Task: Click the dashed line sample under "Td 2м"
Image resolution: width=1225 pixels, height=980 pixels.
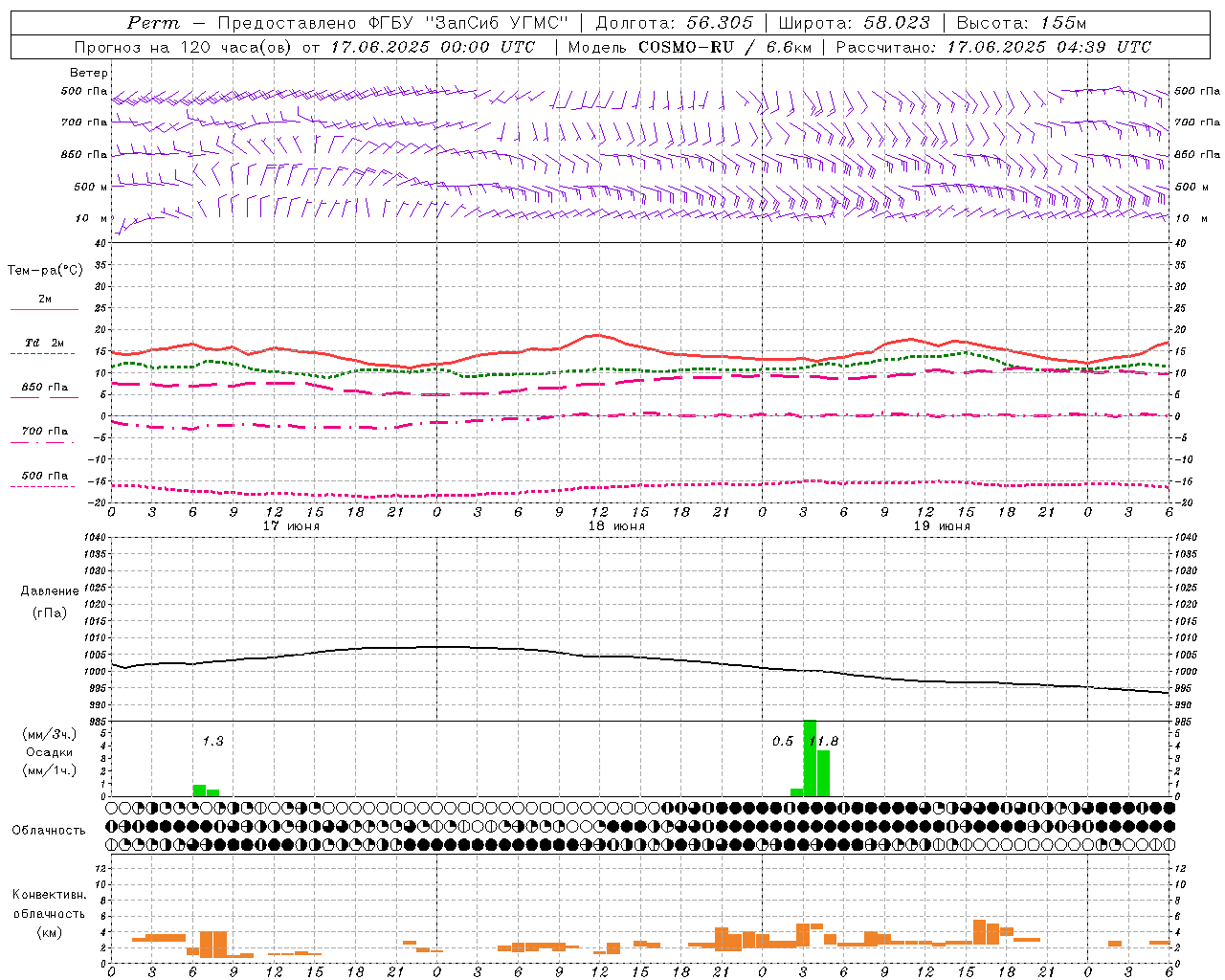Action: pos(42,353)
